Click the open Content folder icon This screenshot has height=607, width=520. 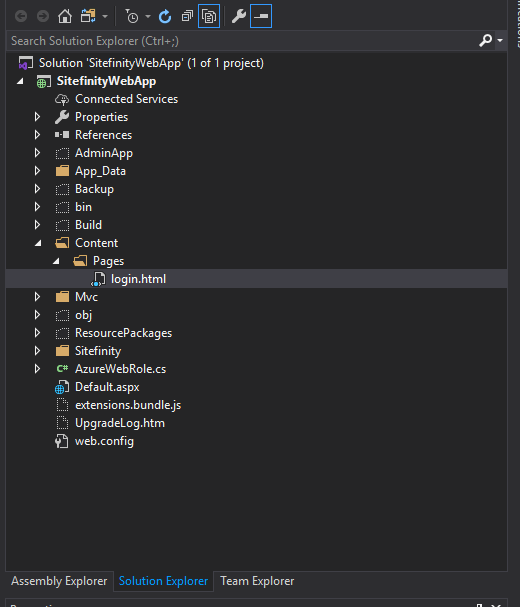pos(62,243)
